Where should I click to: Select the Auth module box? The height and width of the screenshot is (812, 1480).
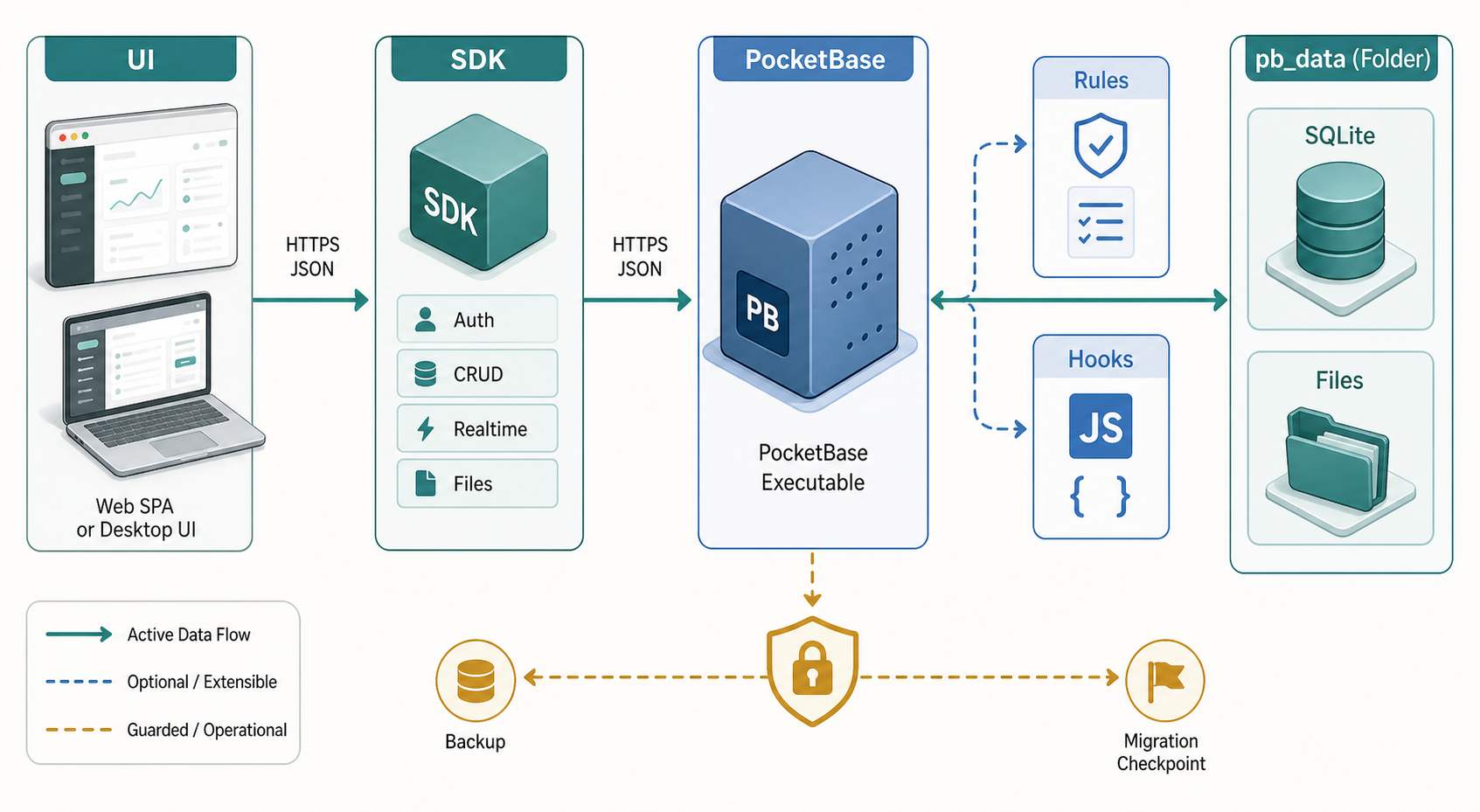tap(477, 319)
